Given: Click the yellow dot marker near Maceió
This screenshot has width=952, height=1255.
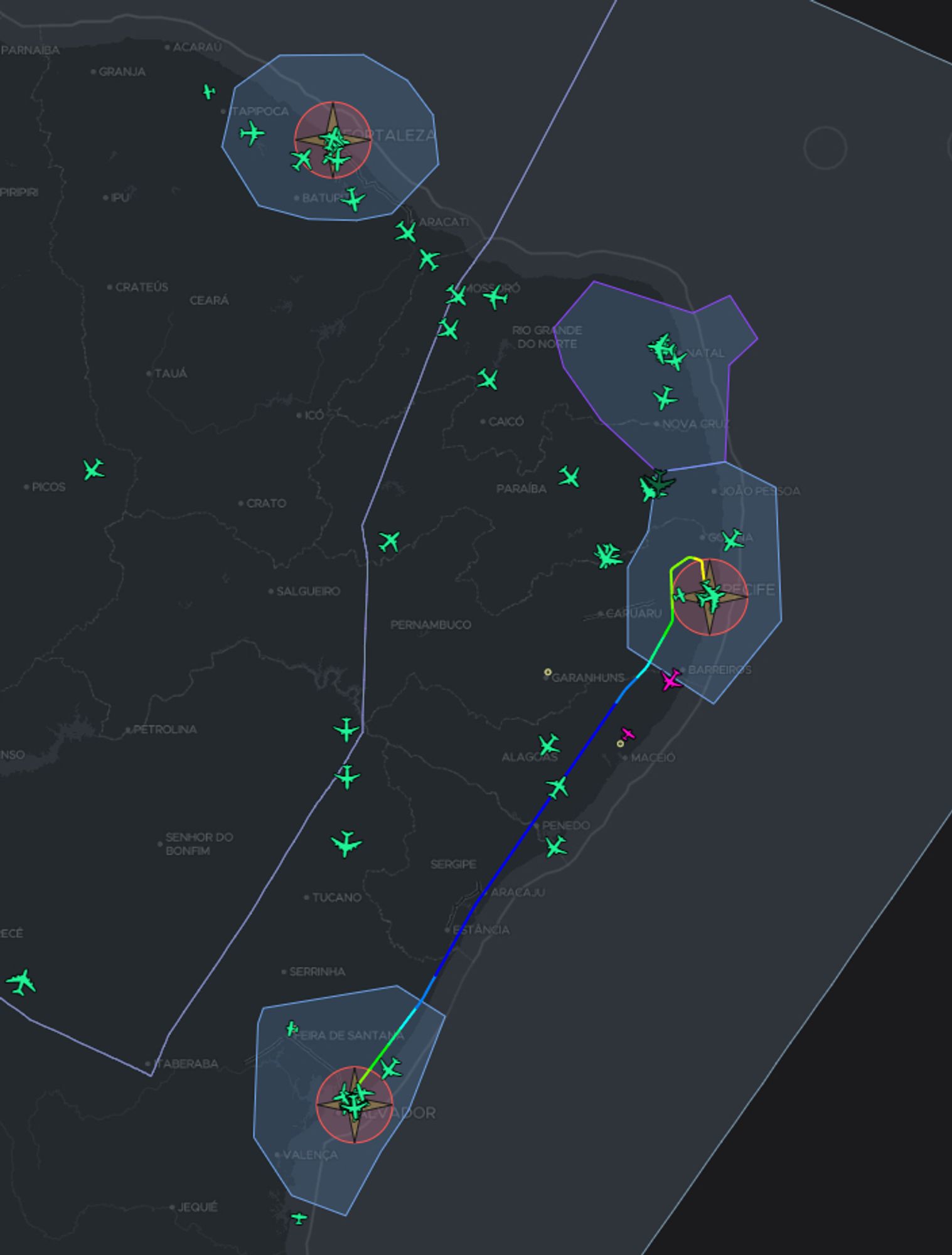Looking at the screenshot, I should coord(620,744).
